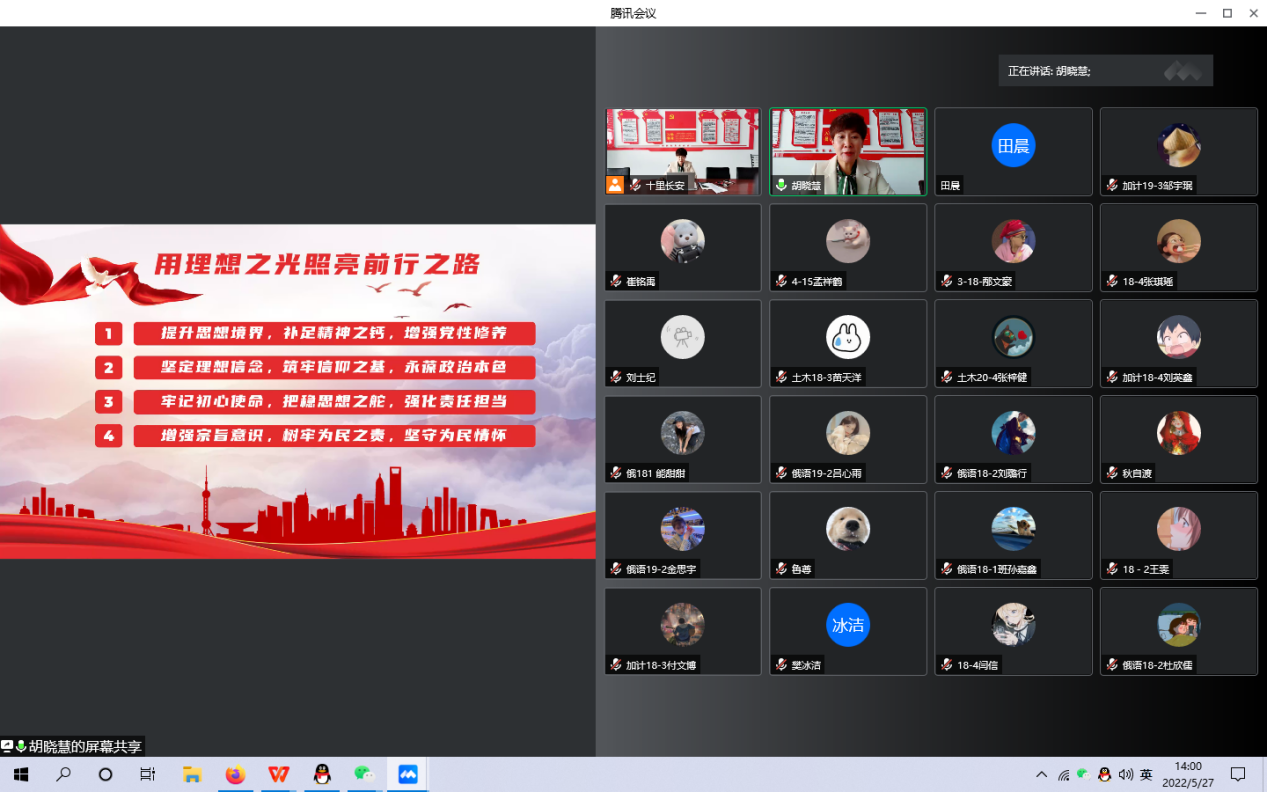Screen dimensions: 1267x792
Task: Expand the hidden system tray icons chevron
Action: tap(1041, 774)
